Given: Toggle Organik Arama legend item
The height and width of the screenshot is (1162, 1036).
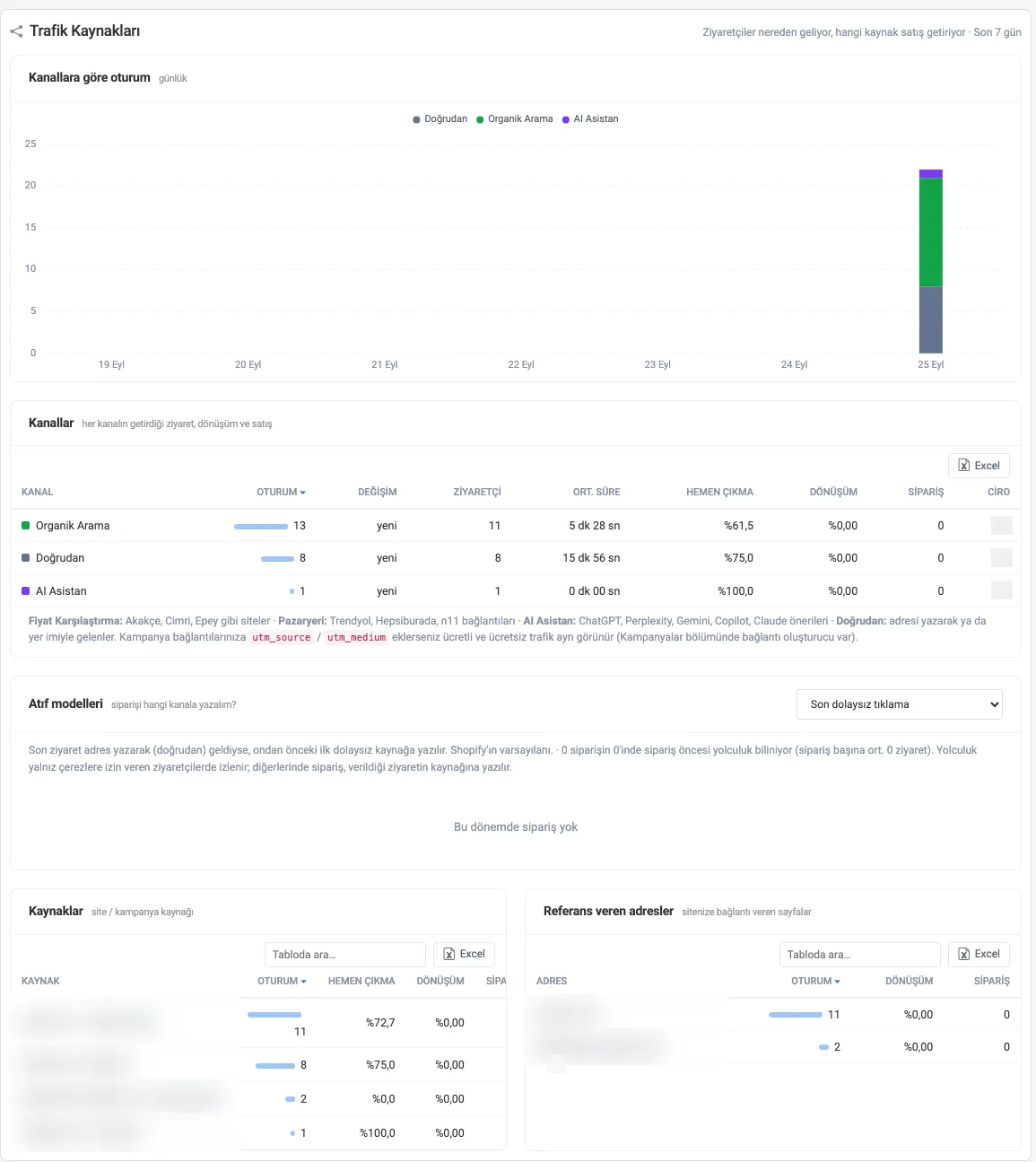Looking at the screenshot, I should 515,119.
